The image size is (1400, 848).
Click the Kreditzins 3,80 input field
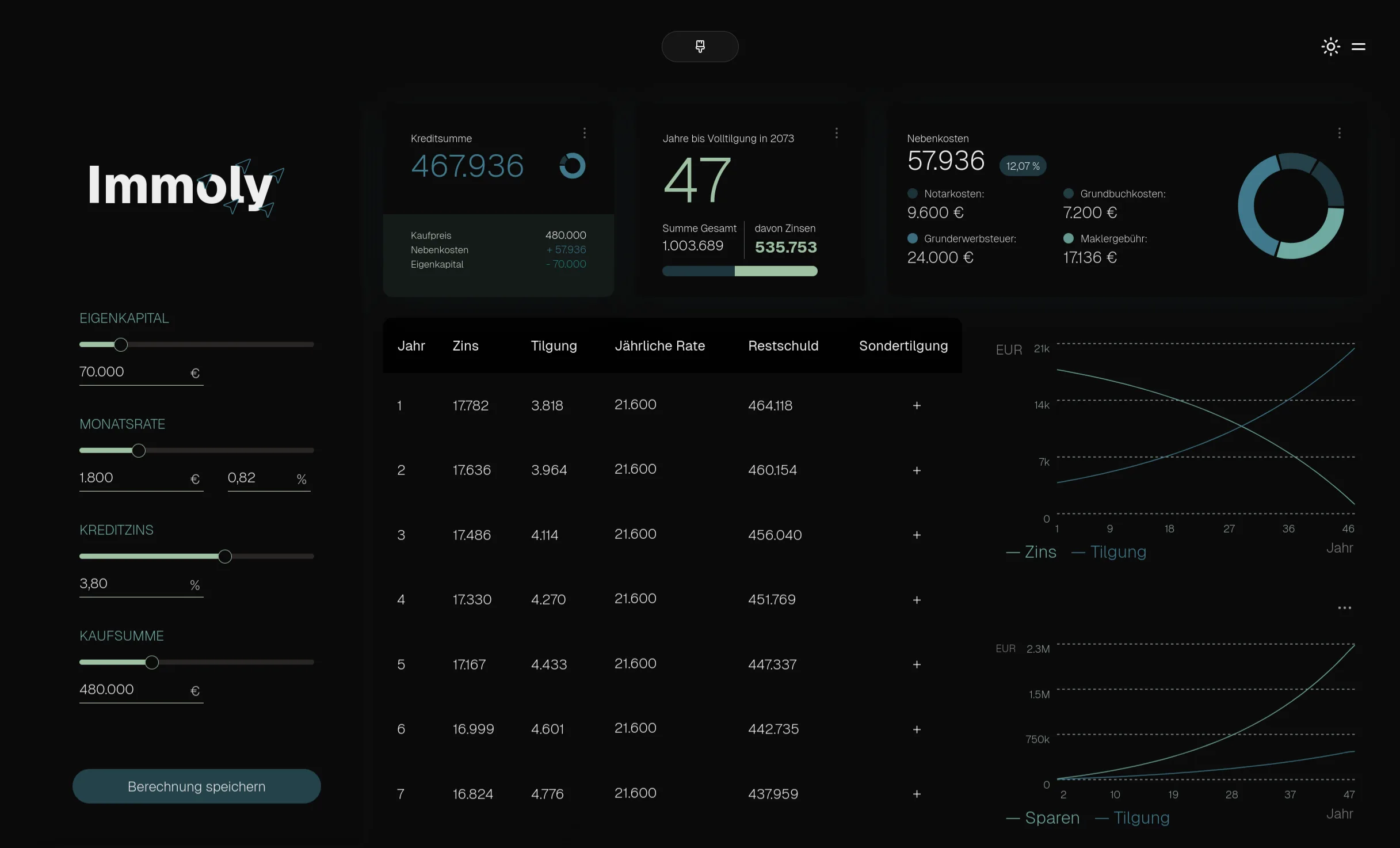[141, 584]
